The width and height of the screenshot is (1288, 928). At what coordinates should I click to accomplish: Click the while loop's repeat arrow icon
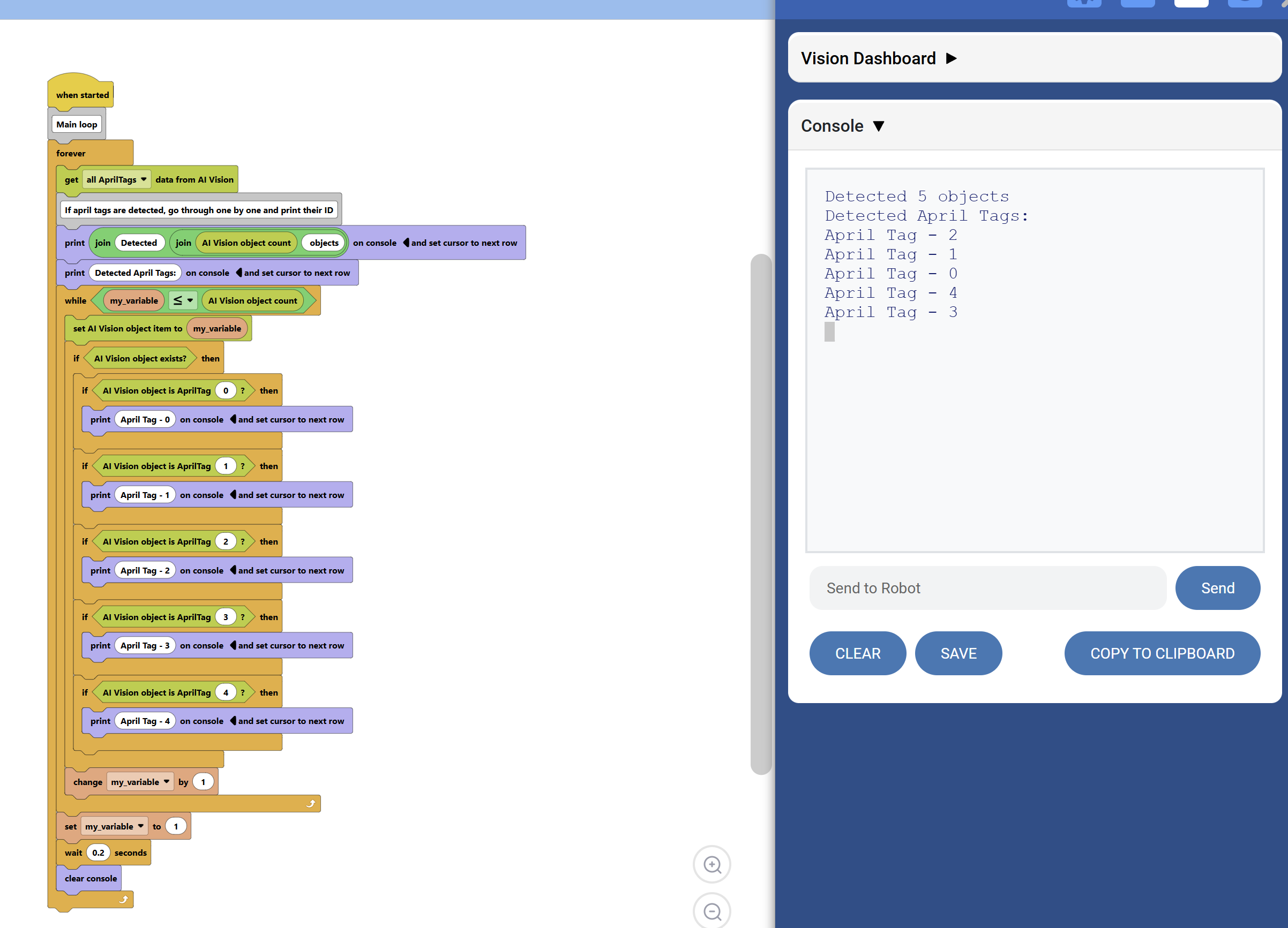[311, 804]
